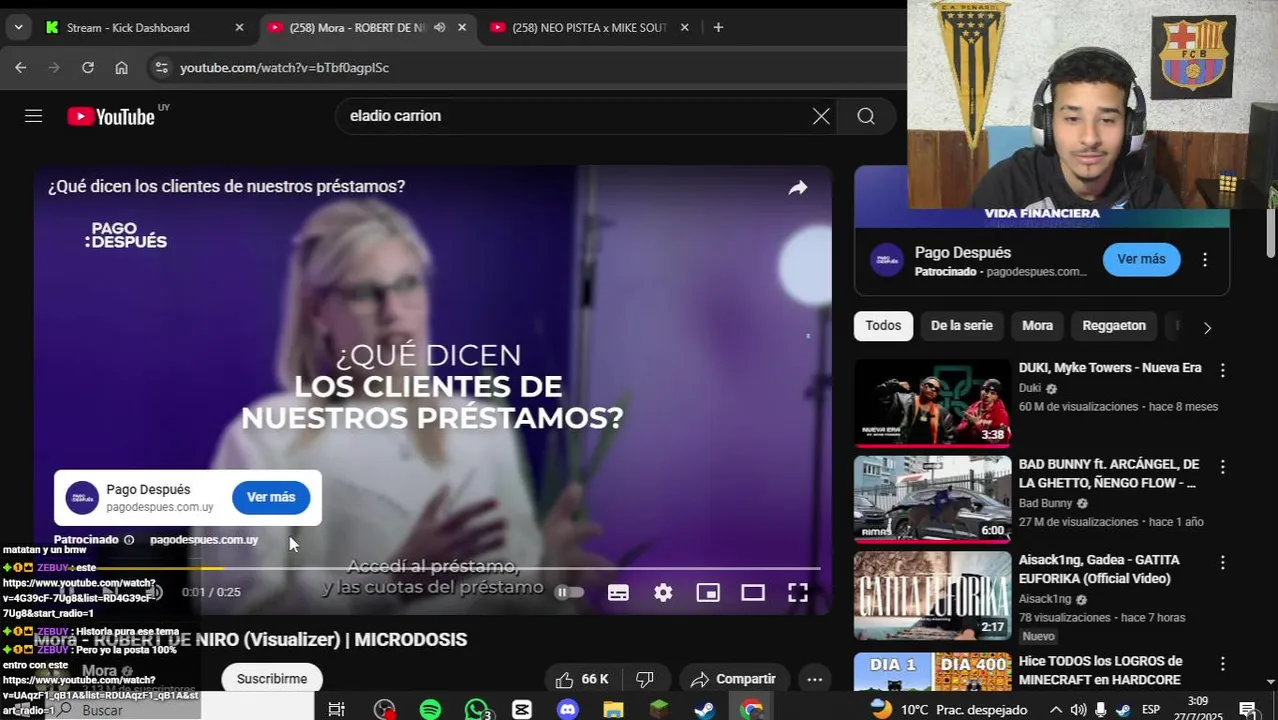Viewport: 1278px width, 720px height.
Task: Click 'Ver más' on sidebar Pago Después card
Action: pyautogui.click(x=1141, y=259)
